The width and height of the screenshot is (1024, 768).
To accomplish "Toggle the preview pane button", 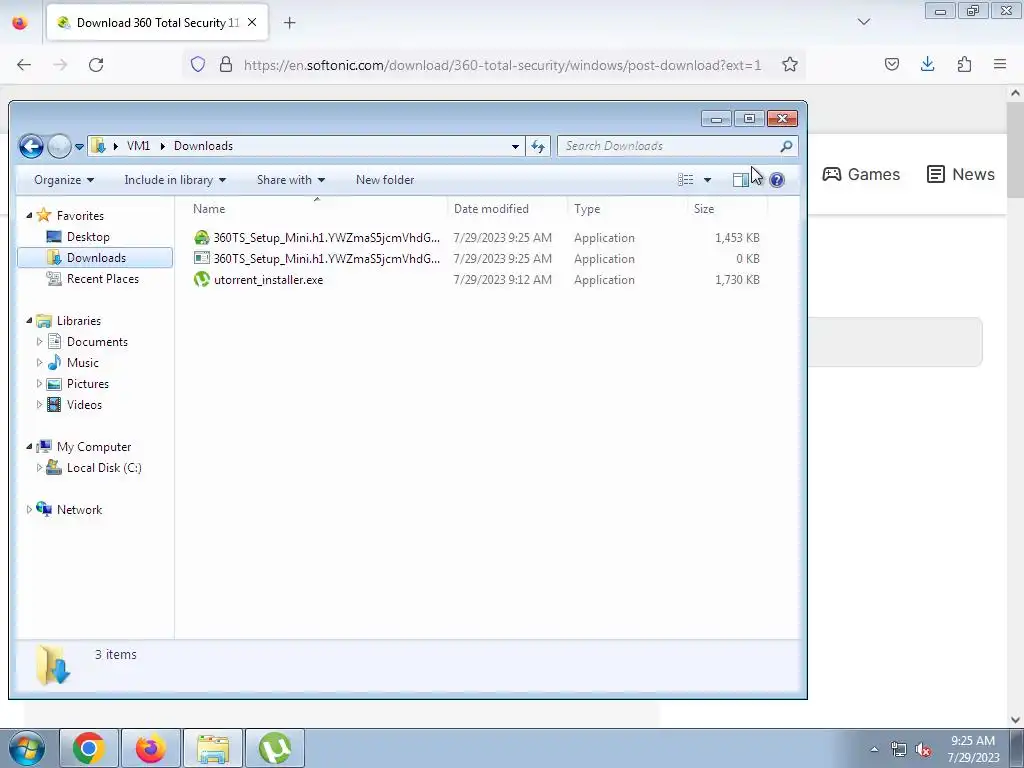I will click(741, 180).
